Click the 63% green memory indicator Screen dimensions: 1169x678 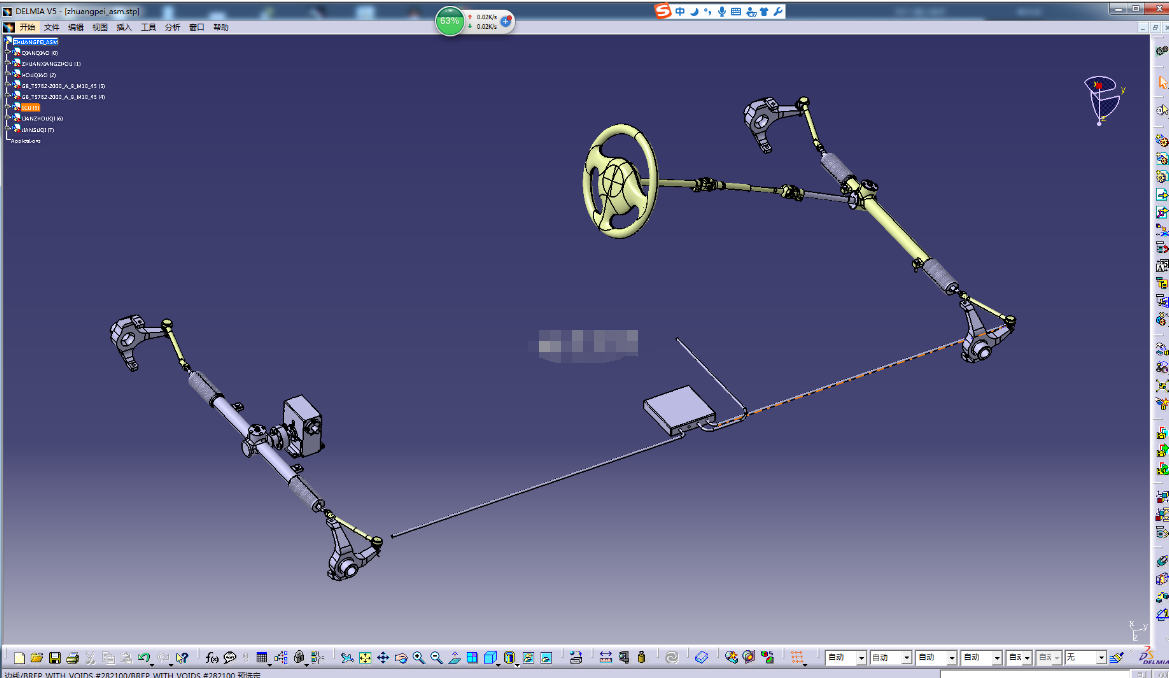click(x=450, y=21)
